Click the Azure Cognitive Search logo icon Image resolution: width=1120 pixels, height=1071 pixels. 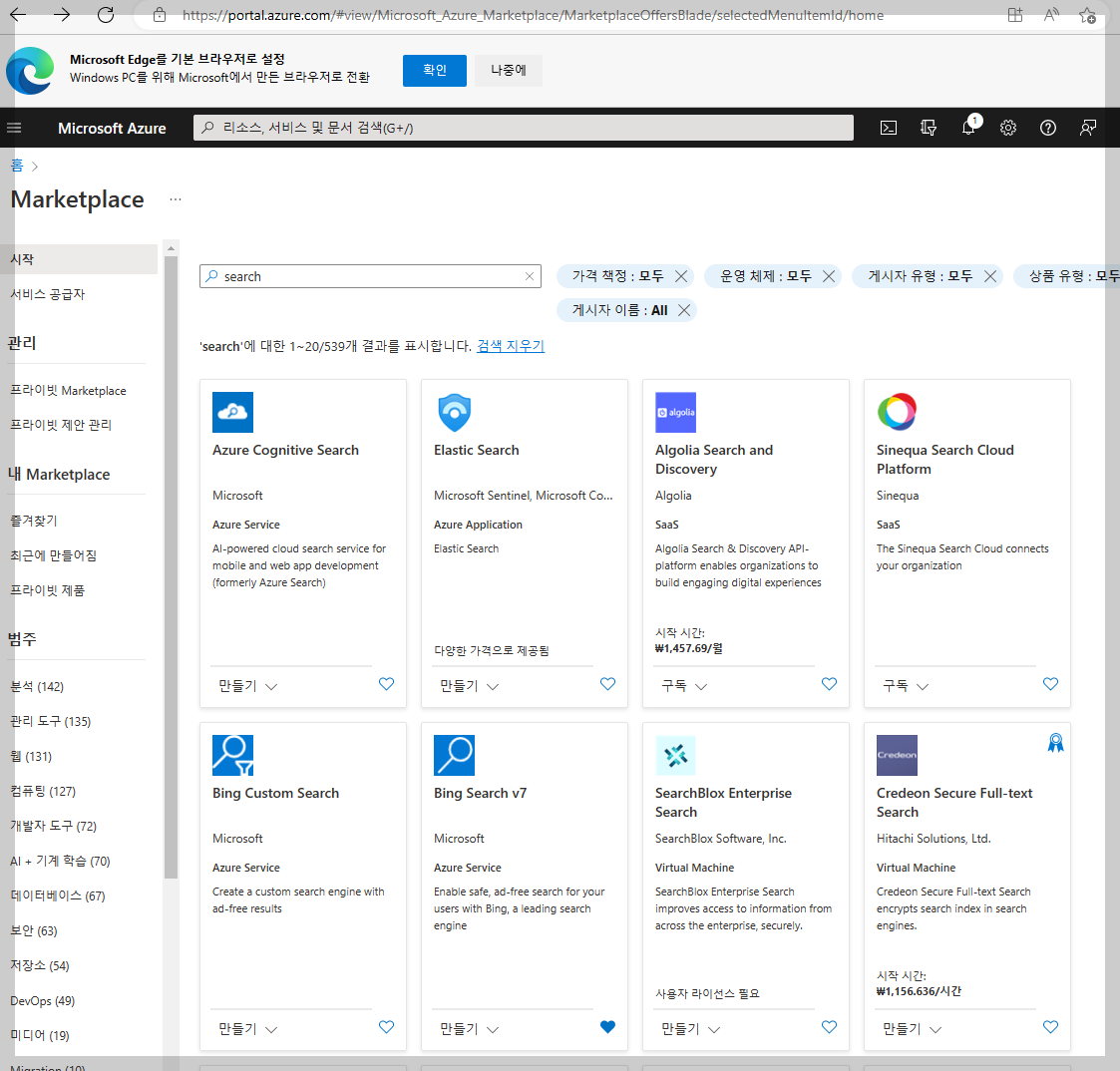point(232,412)
